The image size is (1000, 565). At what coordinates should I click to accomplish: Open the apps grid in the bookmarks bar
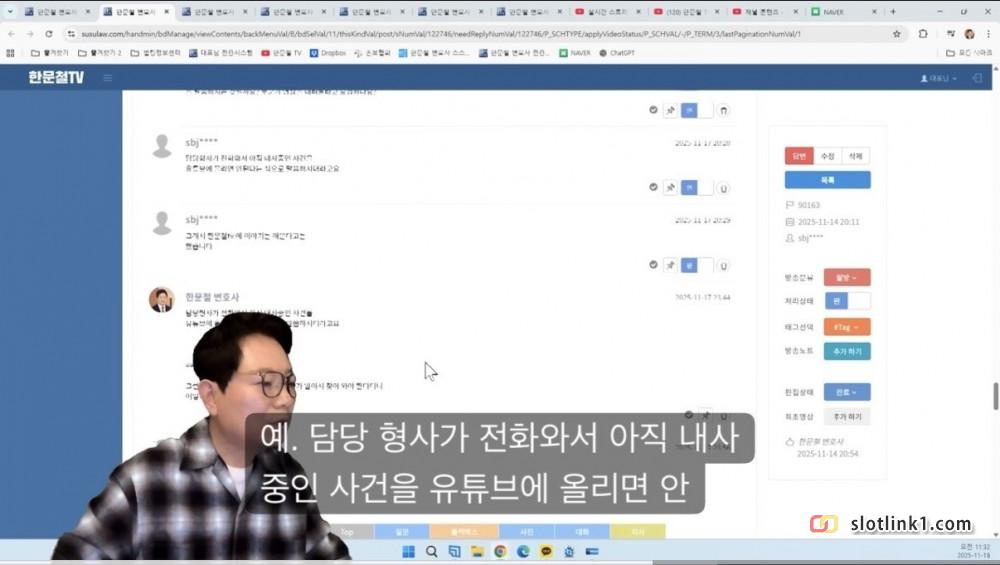(x=10, y=53)
